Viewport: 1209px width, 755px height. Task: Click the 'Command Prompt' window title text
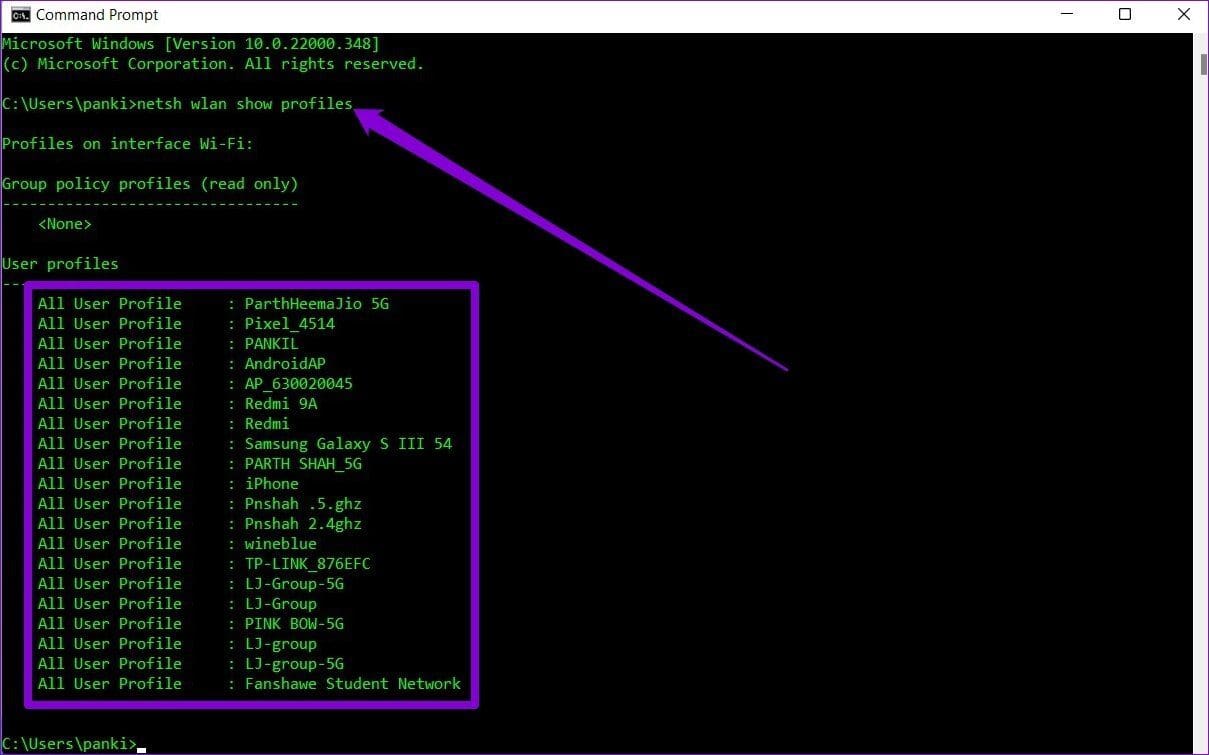tap(97, 15)
